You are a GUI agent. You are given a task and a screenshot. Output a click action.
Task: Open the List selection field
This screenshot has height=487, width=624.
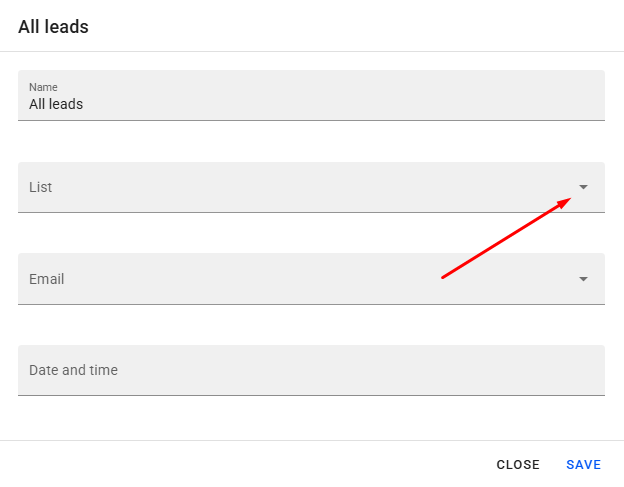[300, 187]
